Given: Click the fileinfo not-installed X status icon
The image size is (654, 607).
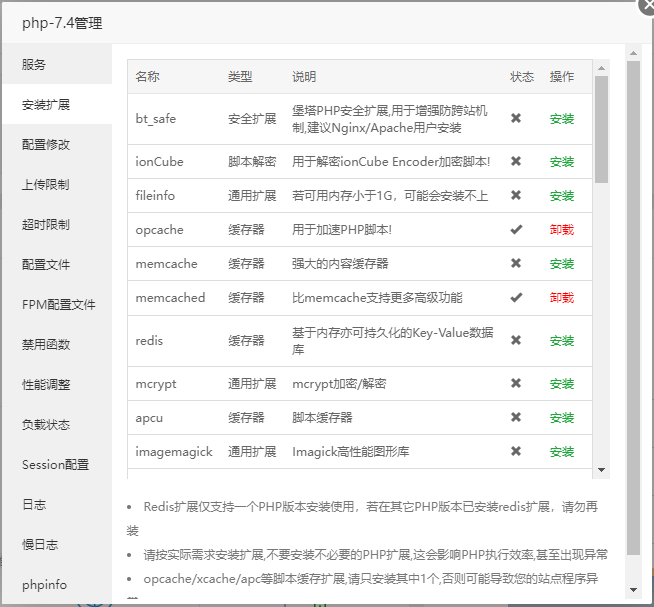Looking at the screenshot, I should tap(516, 195).
